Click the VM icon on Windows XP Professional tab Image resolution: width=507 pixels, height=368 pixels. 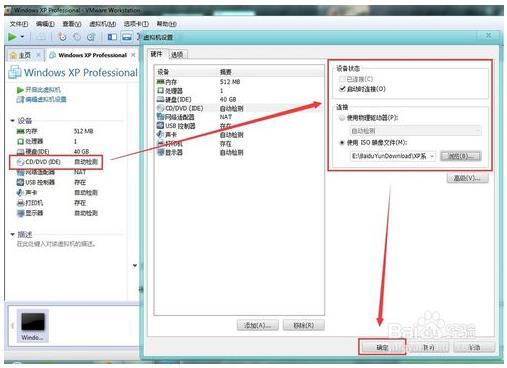52,55
